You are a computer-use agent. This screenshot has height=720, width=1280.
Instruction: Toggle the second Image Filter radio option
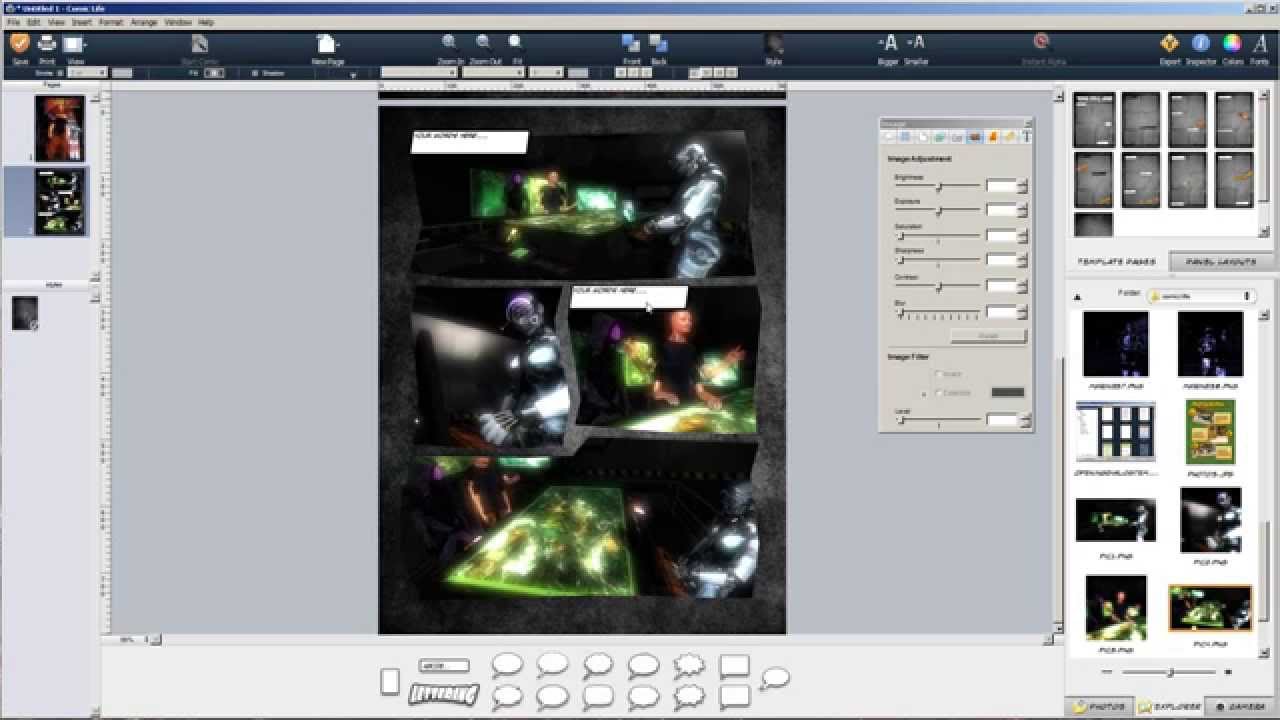click(x=939, y=392)
